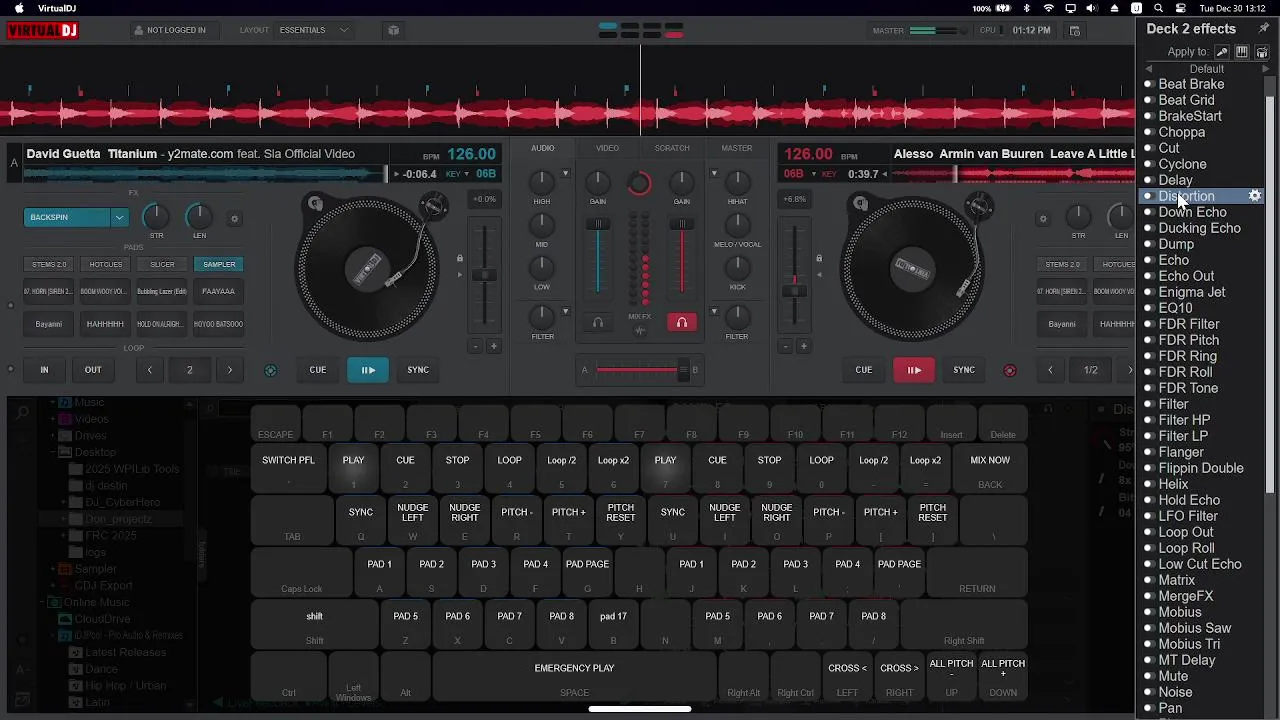Toggle left deck headphone PFL
The width and height of the screenshot is (1280, 720).
click(x=598, y=323)
